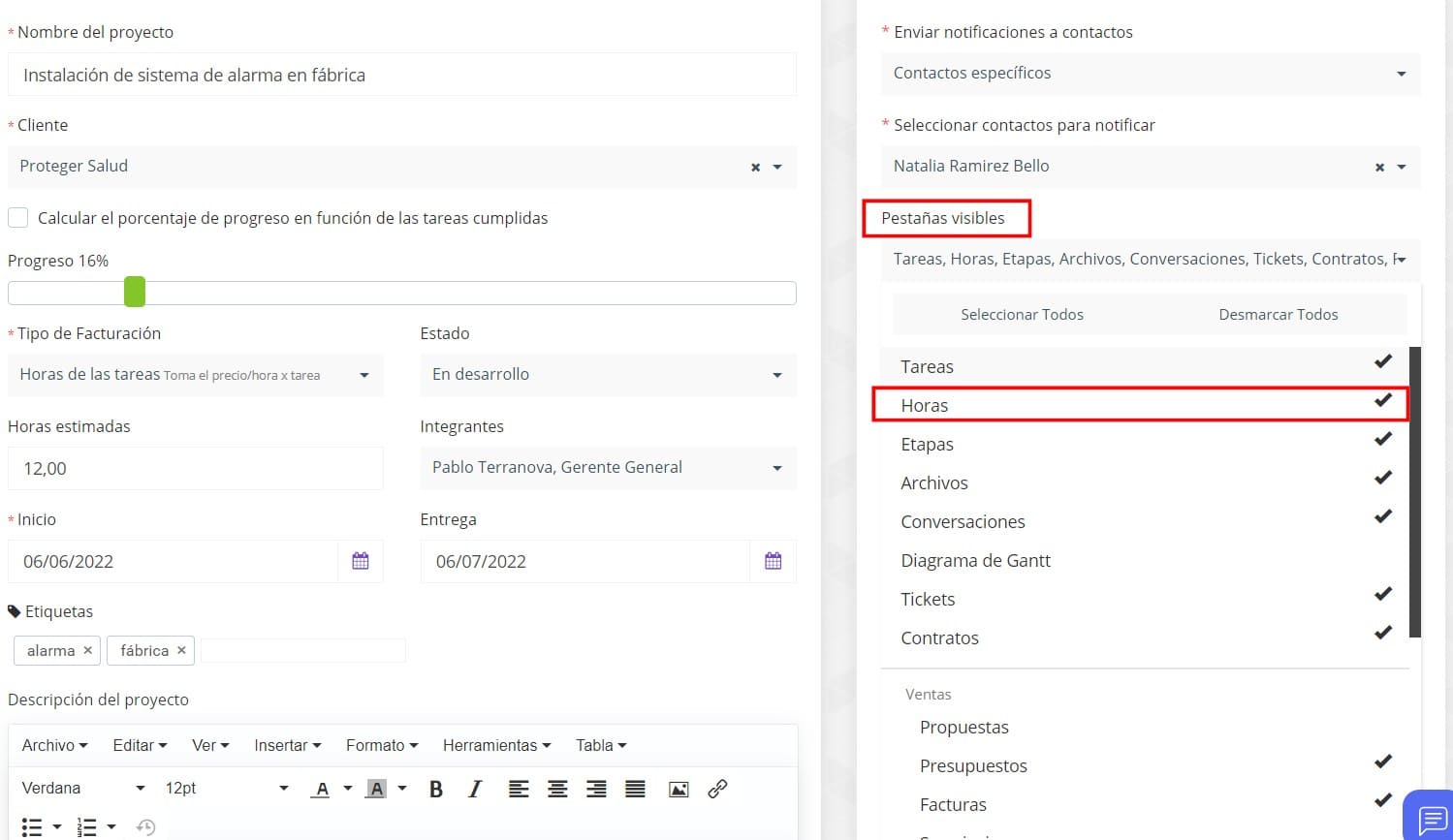
Task: Open bulleted list style arrow
Action: 57,826
